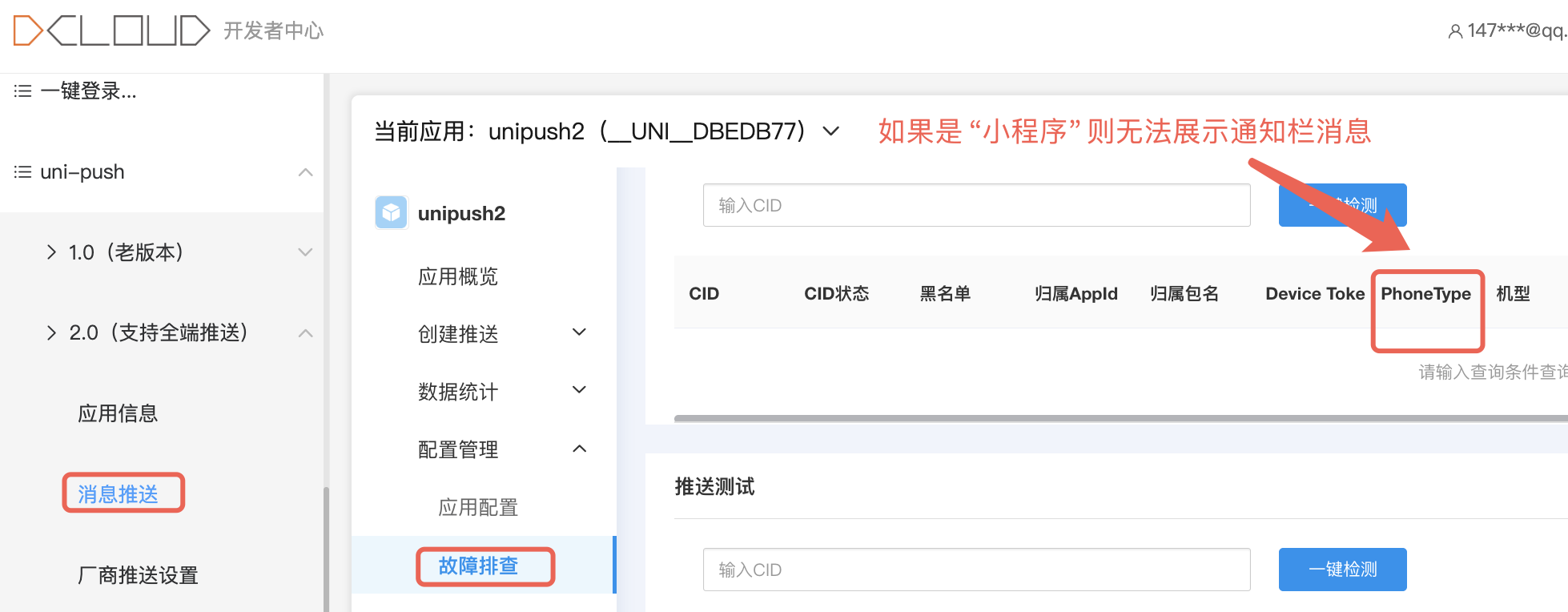Screen dimensions: 1568x612
Task: Click the unipush2 app name
Action: click(462, 214)
